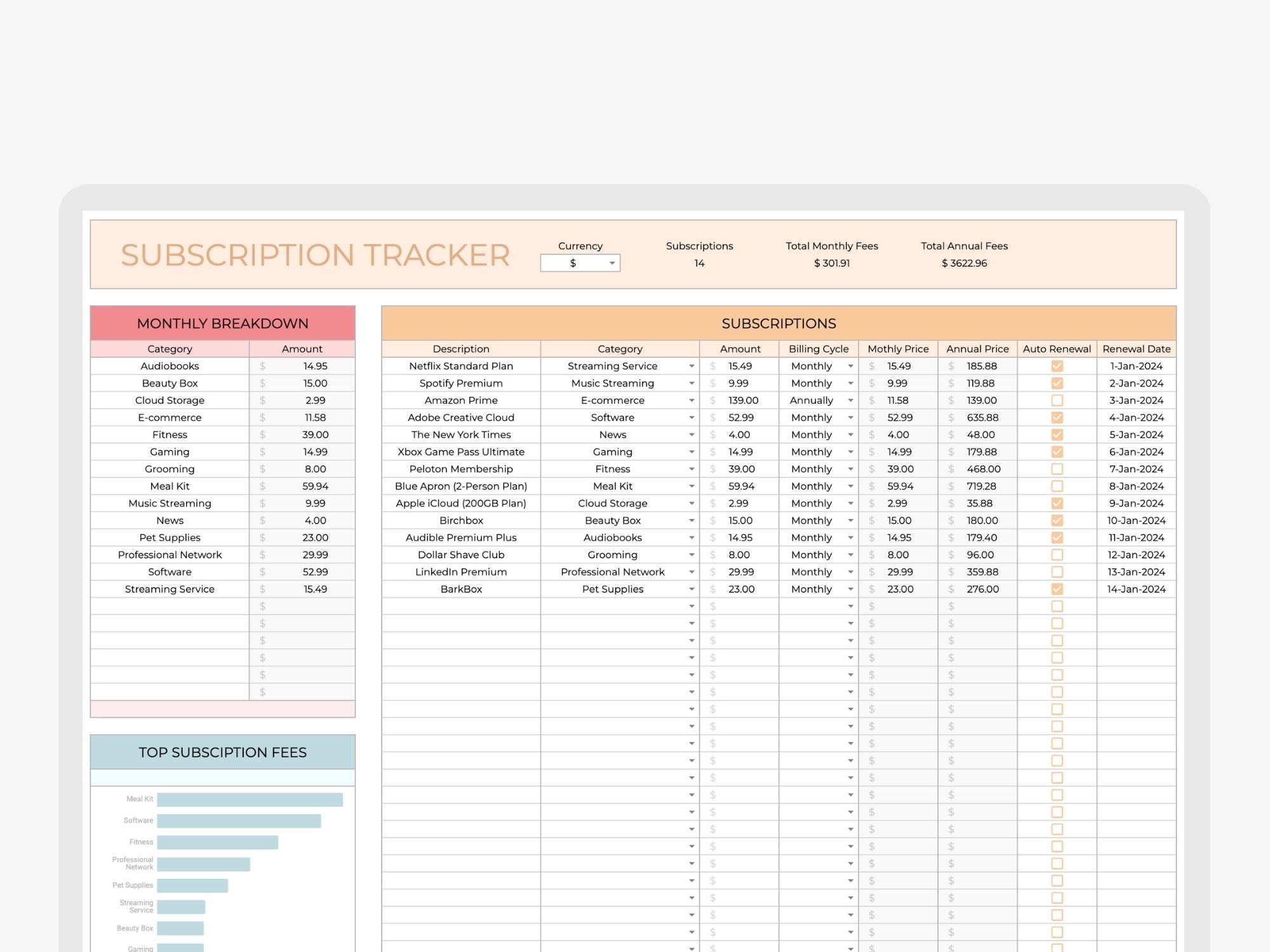The image size is (1270, 952).
Task: Toggle Auto Renewal checkbox for Netflix Standard Plan
Action: [1057, 366]
